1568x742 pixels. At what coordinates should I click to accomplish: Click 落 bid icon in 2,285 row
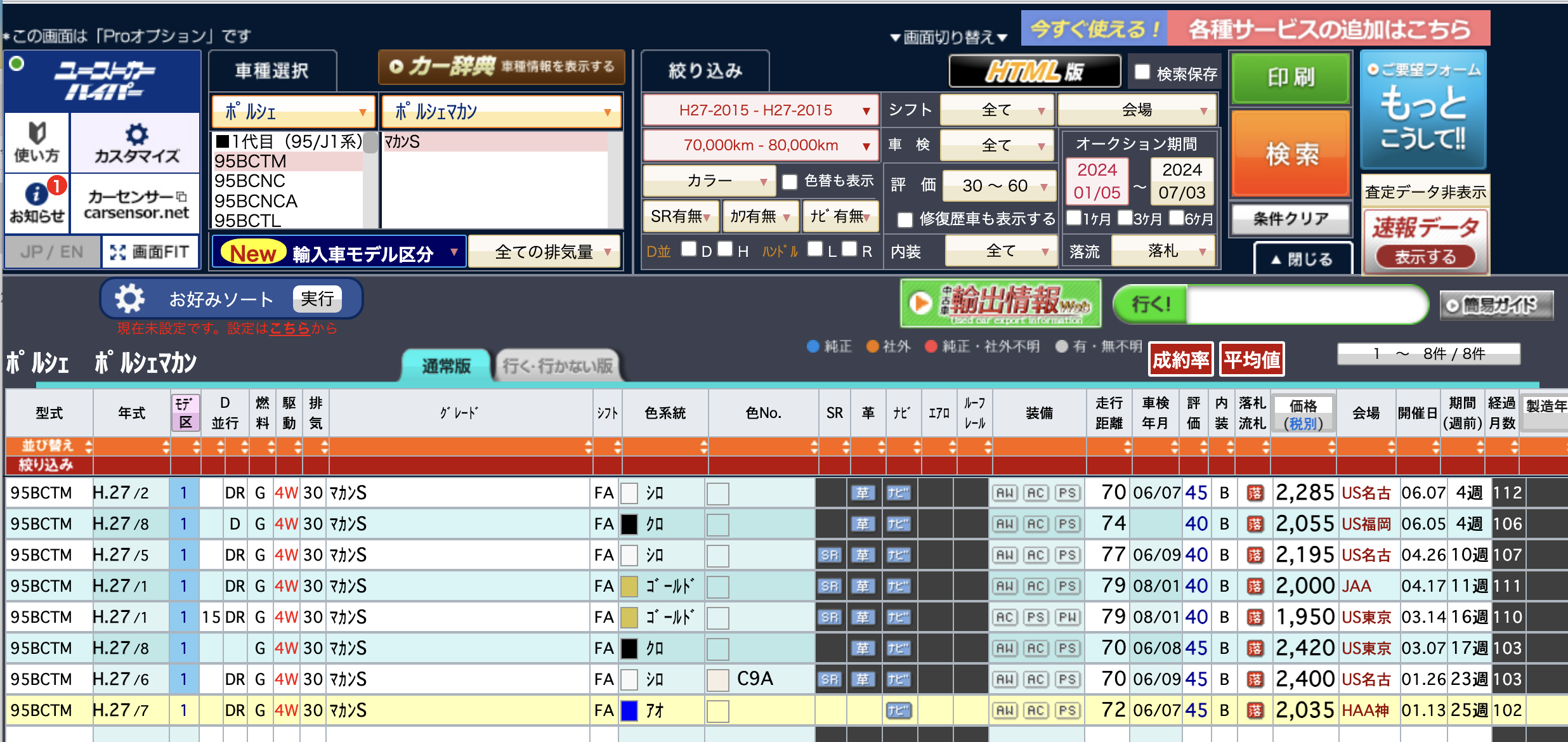click(1255, 493)
